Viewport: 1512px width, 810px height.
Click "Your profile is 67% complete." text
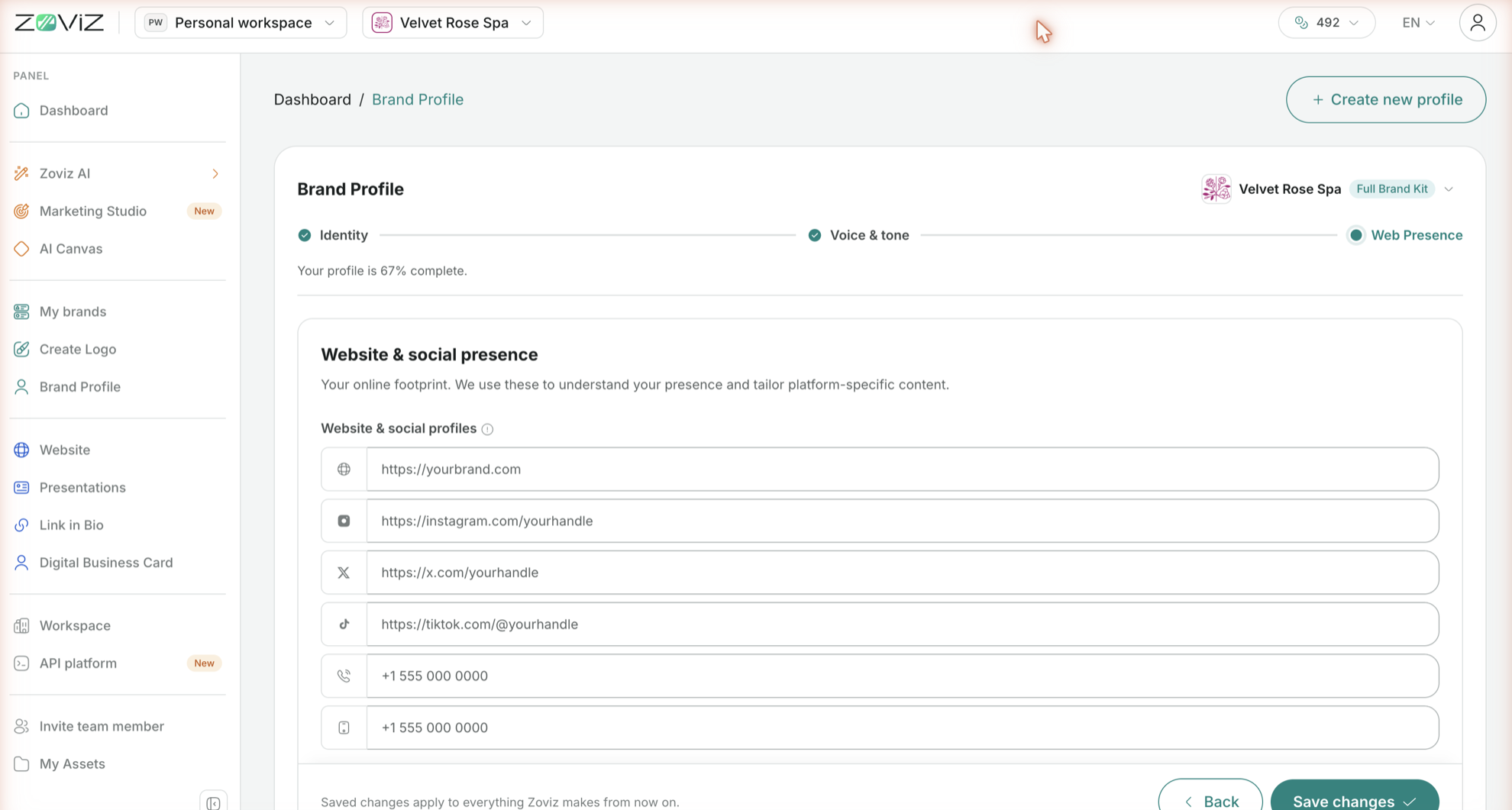382,271
